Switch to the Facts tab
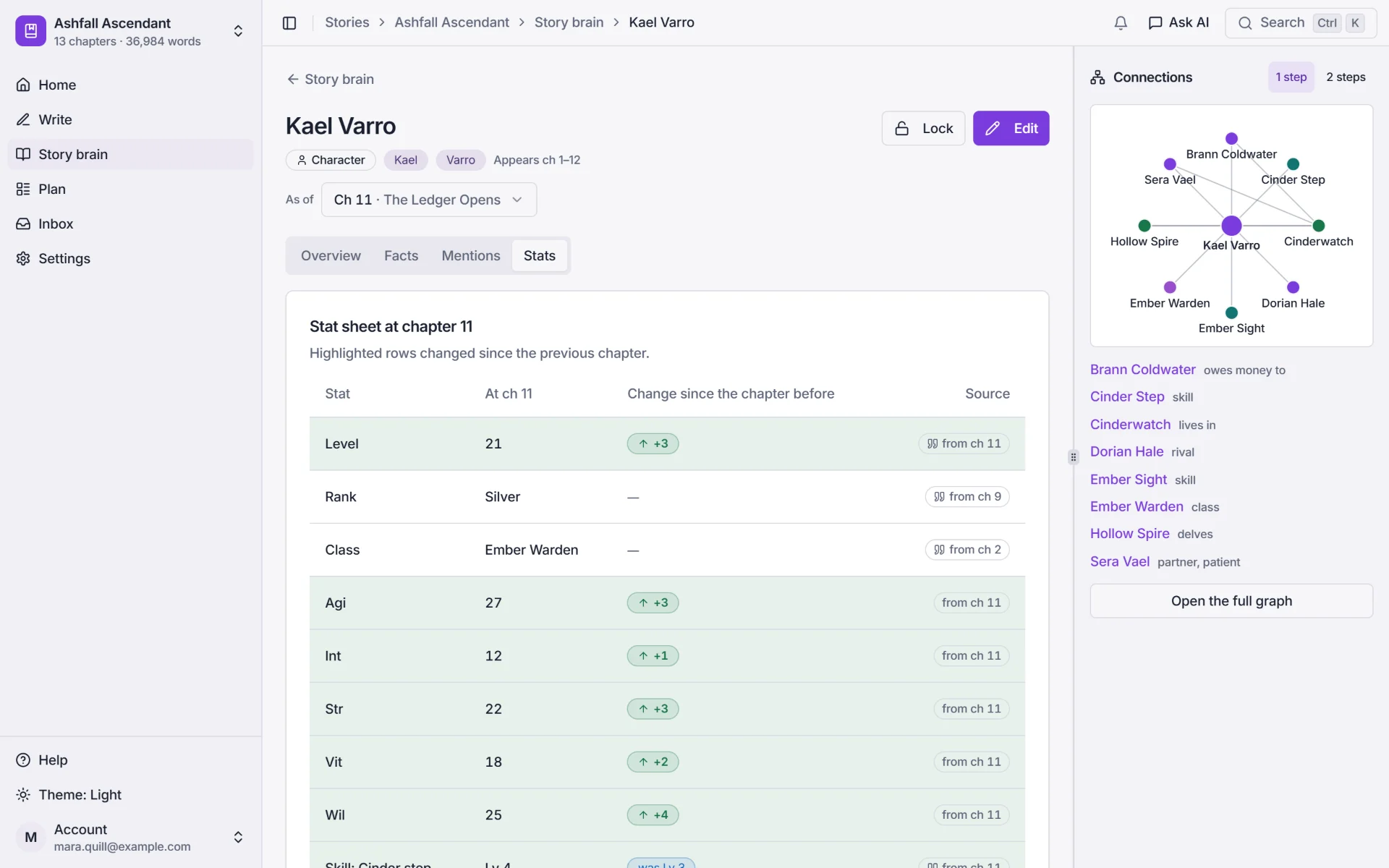This screenshot has height=868, width=1389. (401, 255)
